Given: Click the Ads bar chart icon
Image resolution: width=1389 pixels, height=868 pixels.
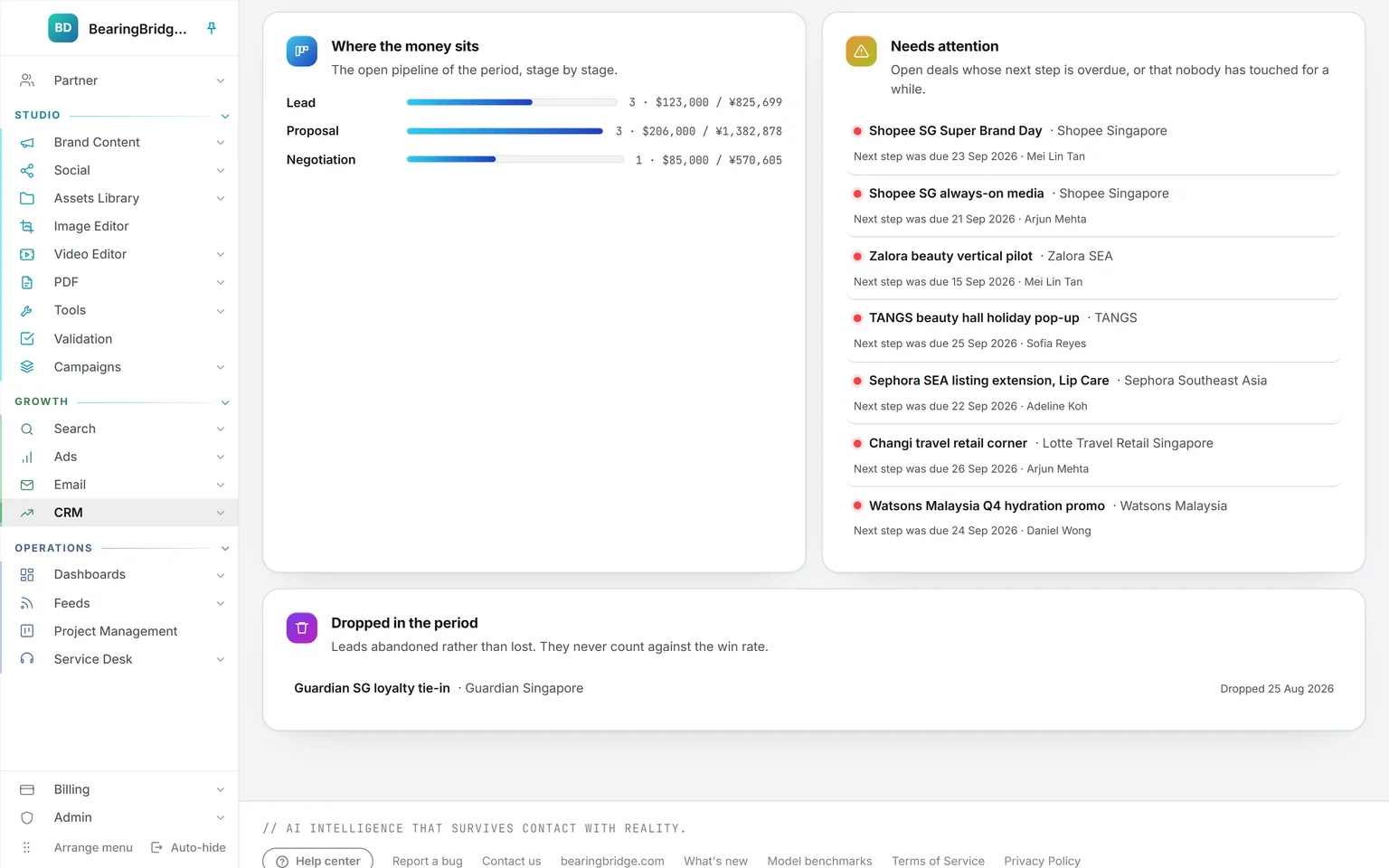Looking at the screenshot, I should tap(27, 457).
